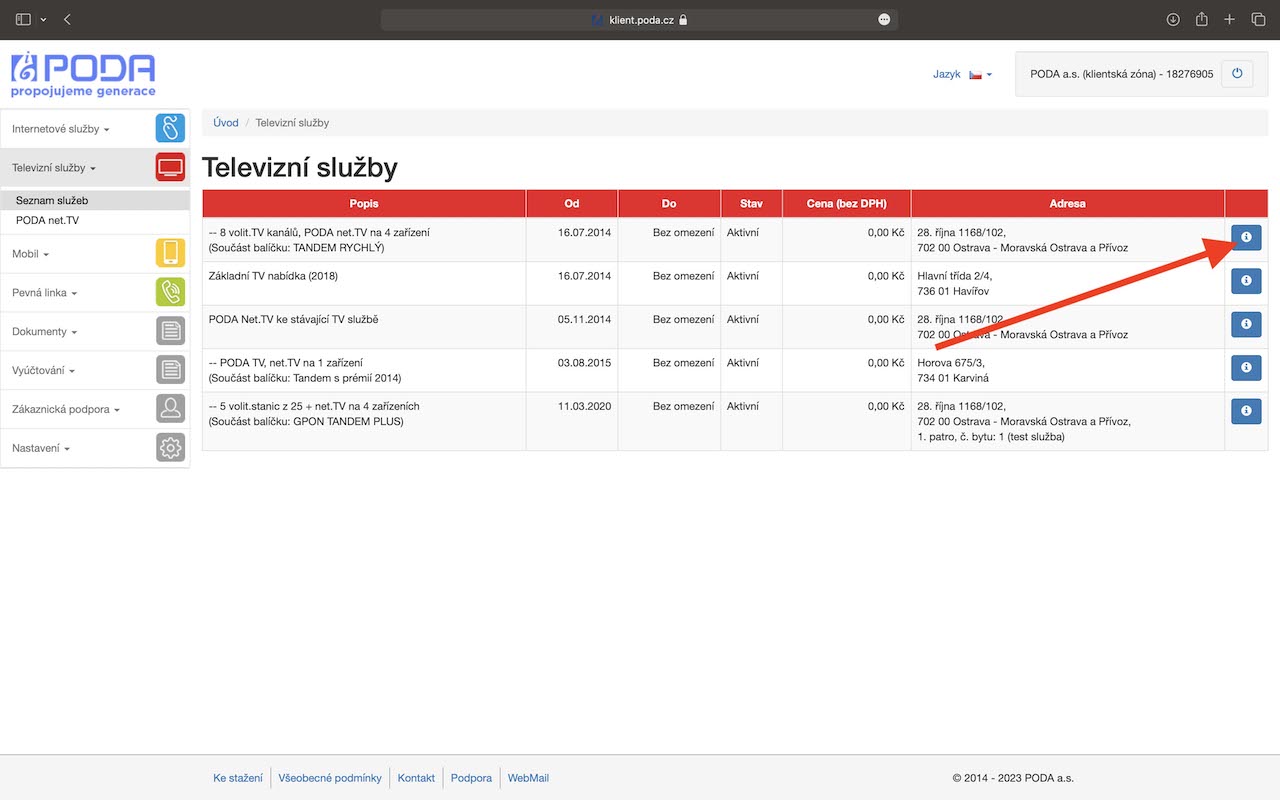Image resolution: width=1280 pixels, height=800 pixels.
Task: Select Seznam služeb submenu item
Action: click(x=95, y=200)
